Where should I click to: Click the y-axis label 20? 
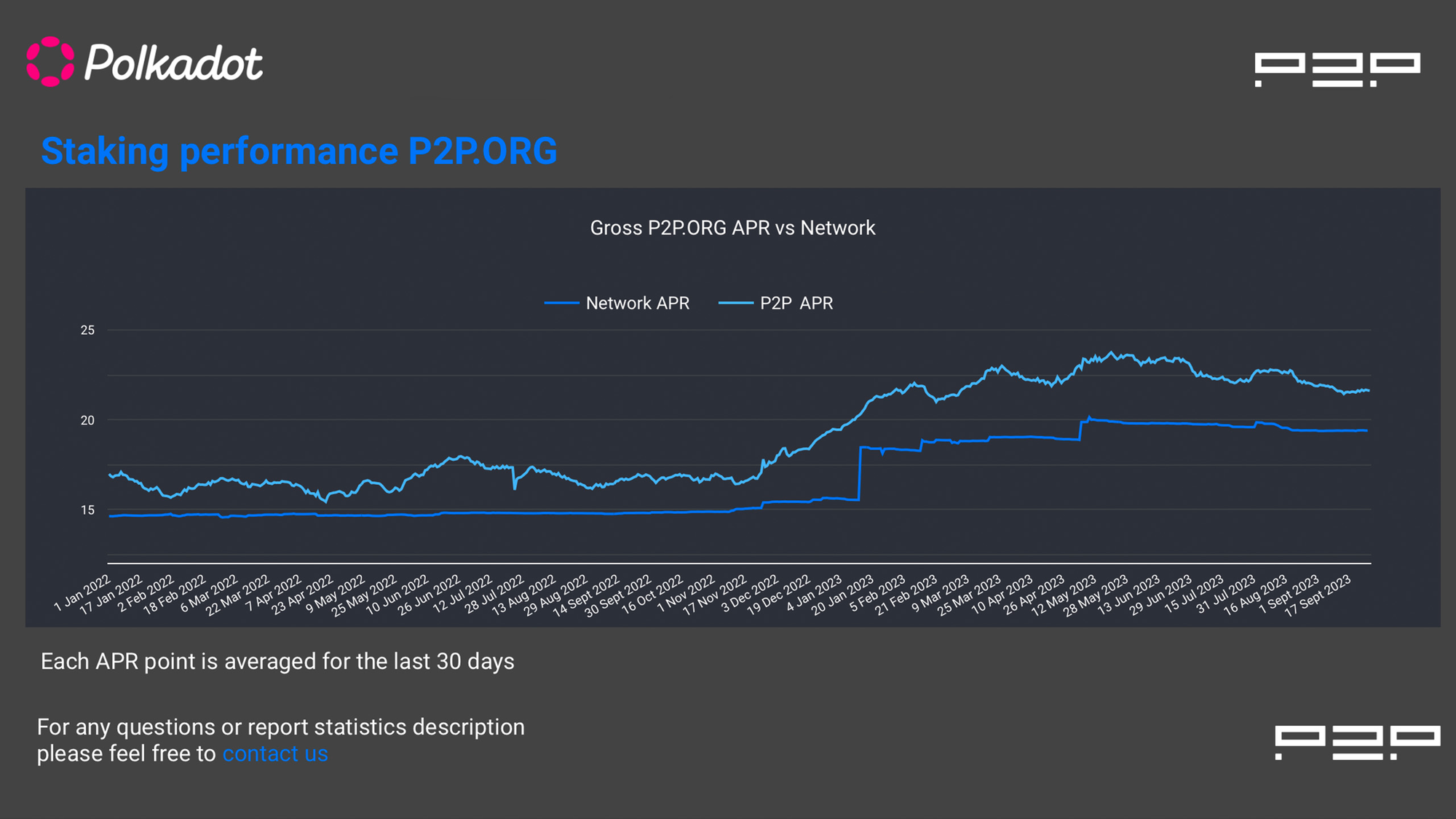pos(87,420)
